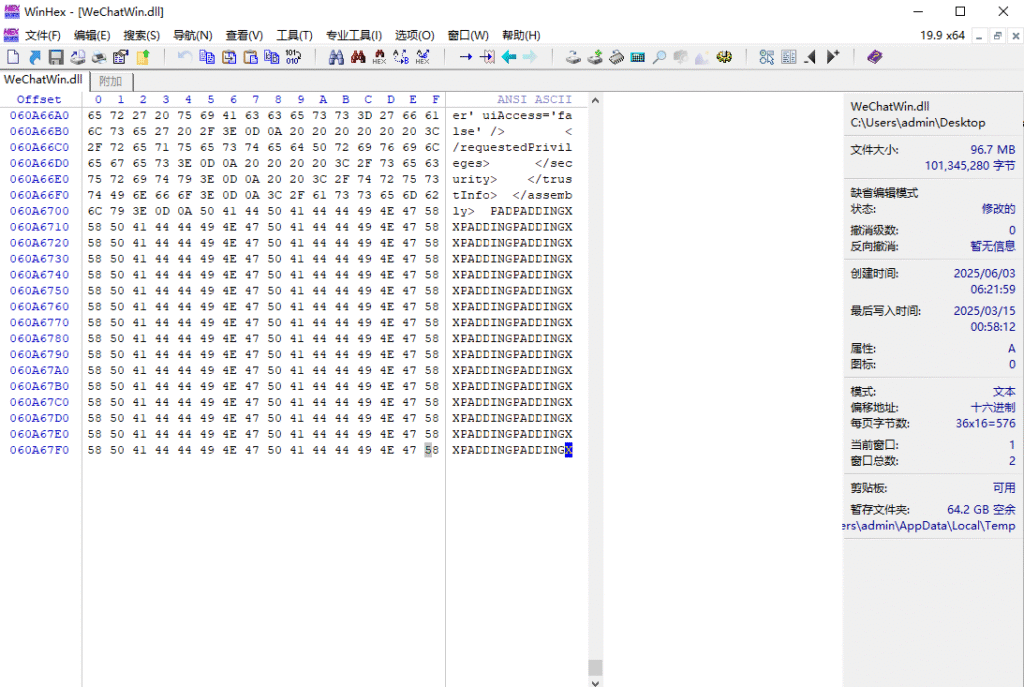
Task: Click the 64.2 GB 空余 temp folder value
Action: 982,509
